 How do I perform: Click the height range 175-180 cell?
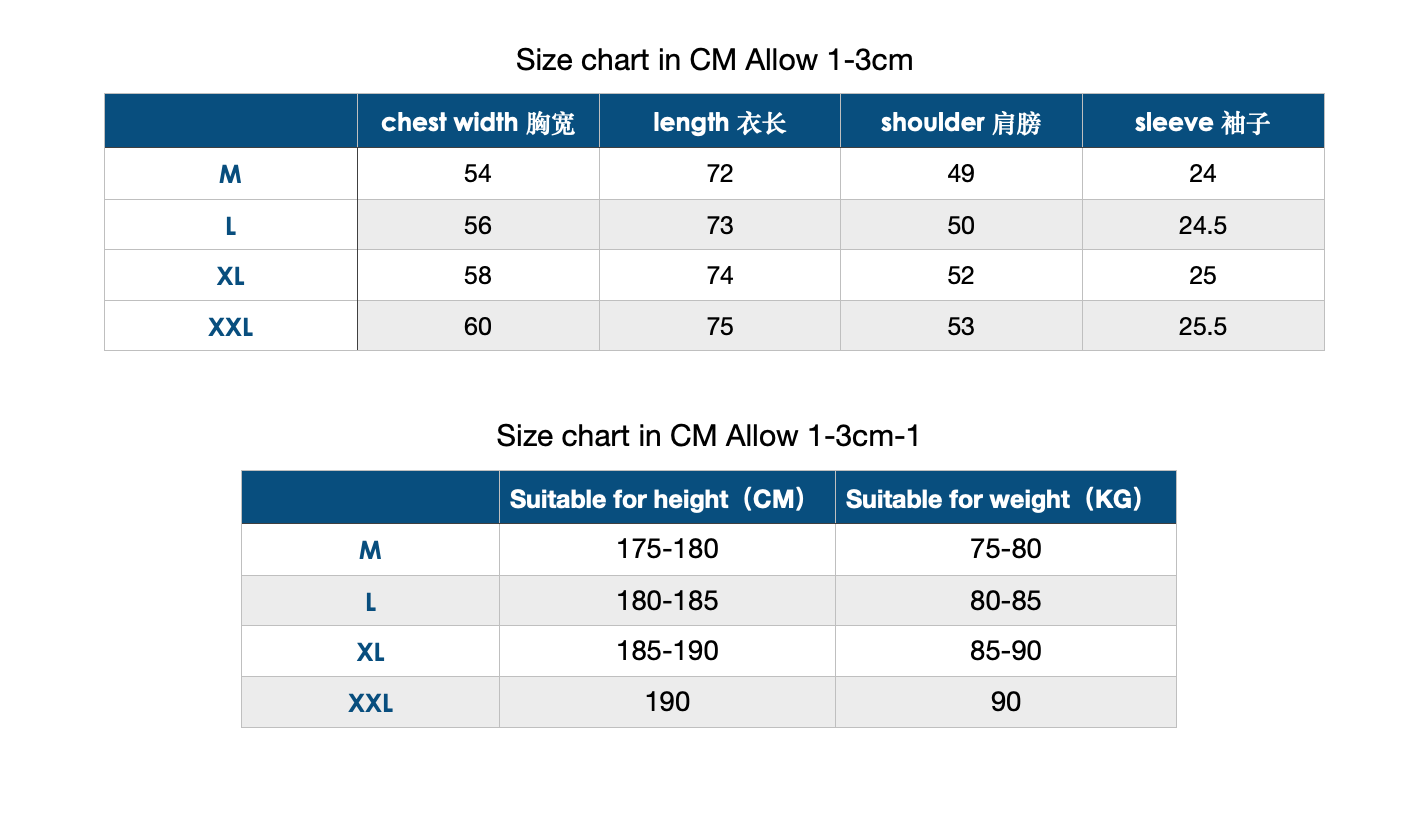(667, 549)
